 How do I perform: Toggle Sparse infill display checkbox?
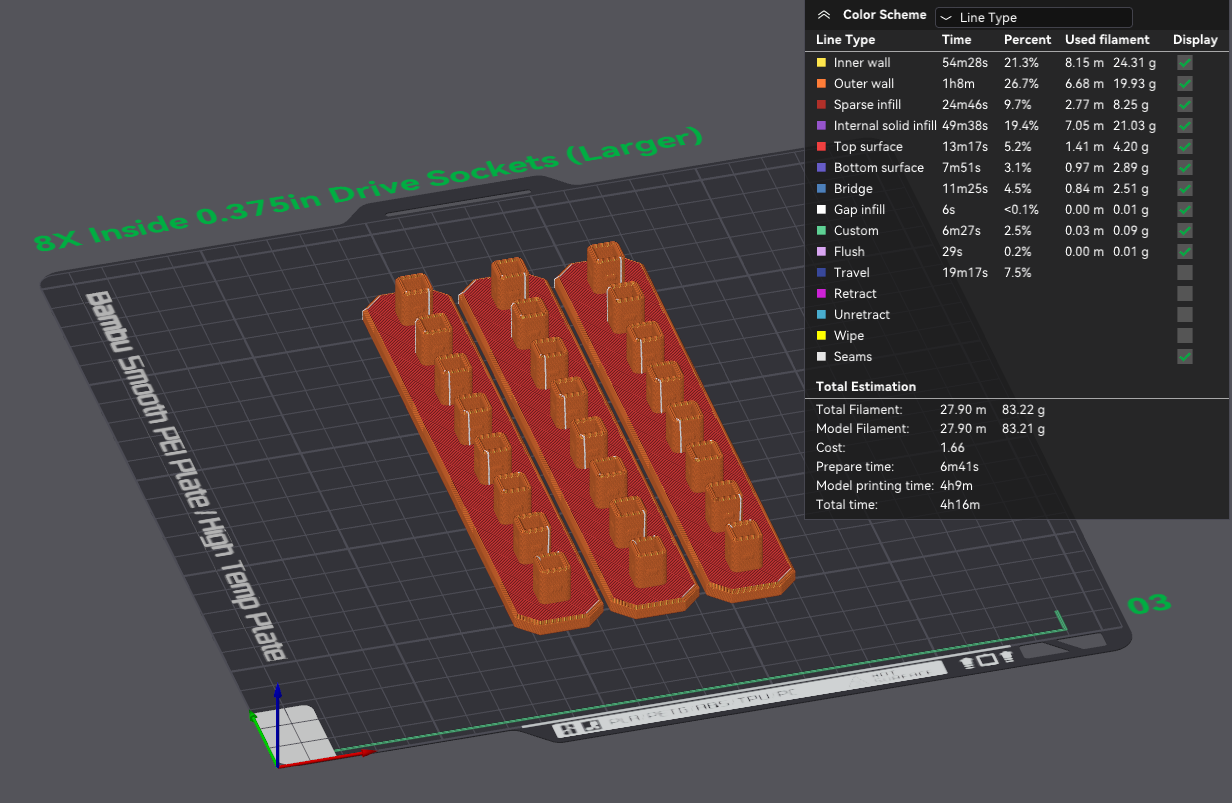[x=1185, y=105]
